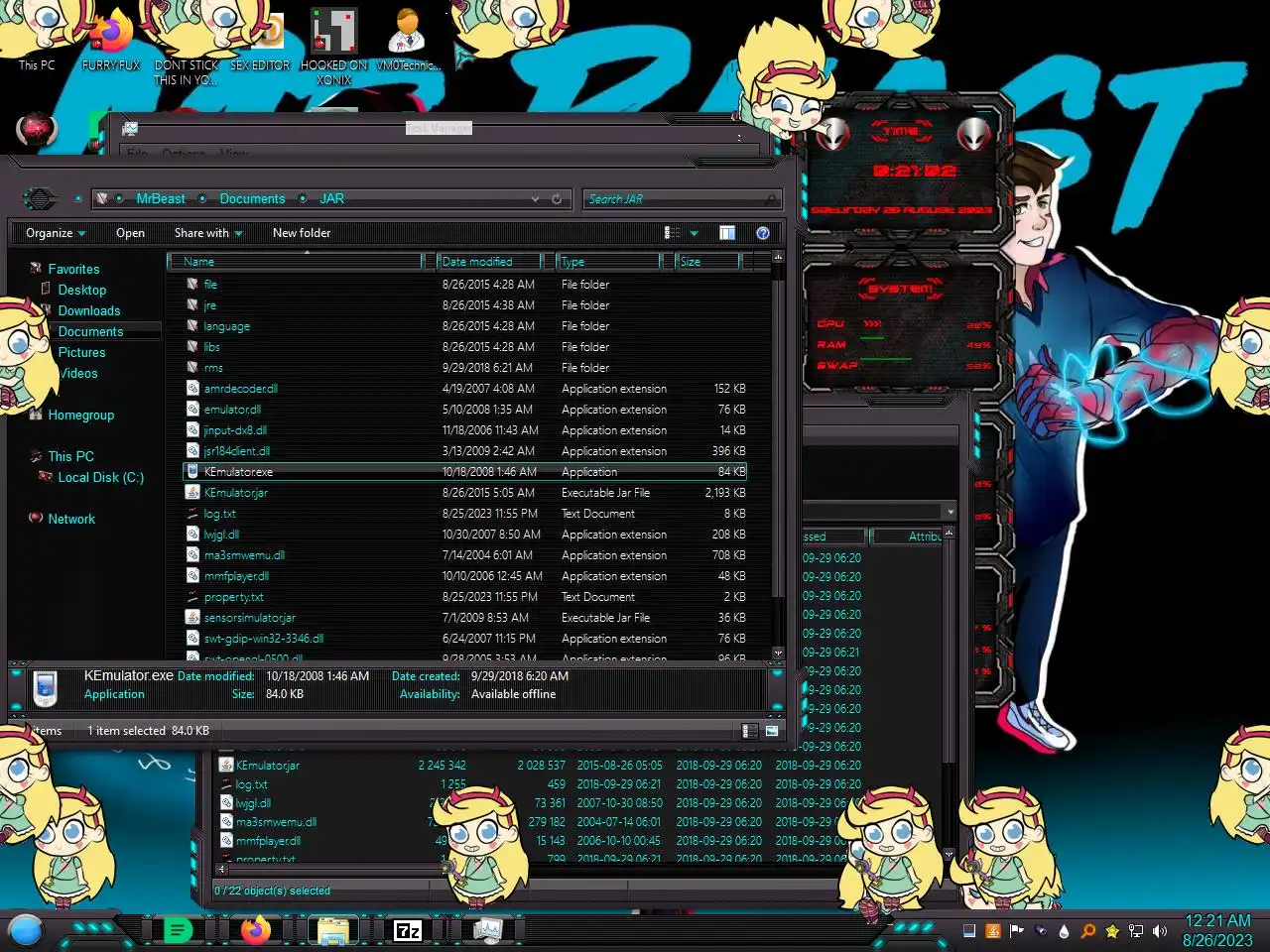Open the clock showing 12:21 AM
The height and width of the screenshot is (952, 1270).
[1217, 930]
